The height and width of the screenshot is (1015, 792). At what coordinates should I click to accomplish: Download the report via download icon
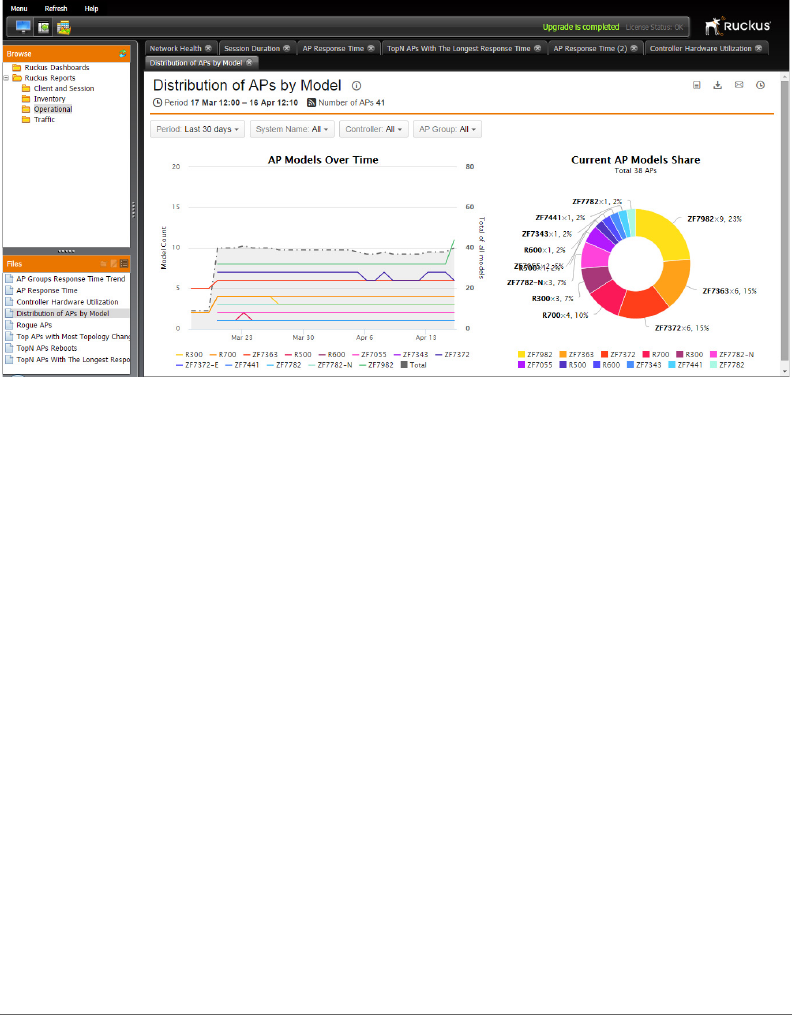coord(718,85)
